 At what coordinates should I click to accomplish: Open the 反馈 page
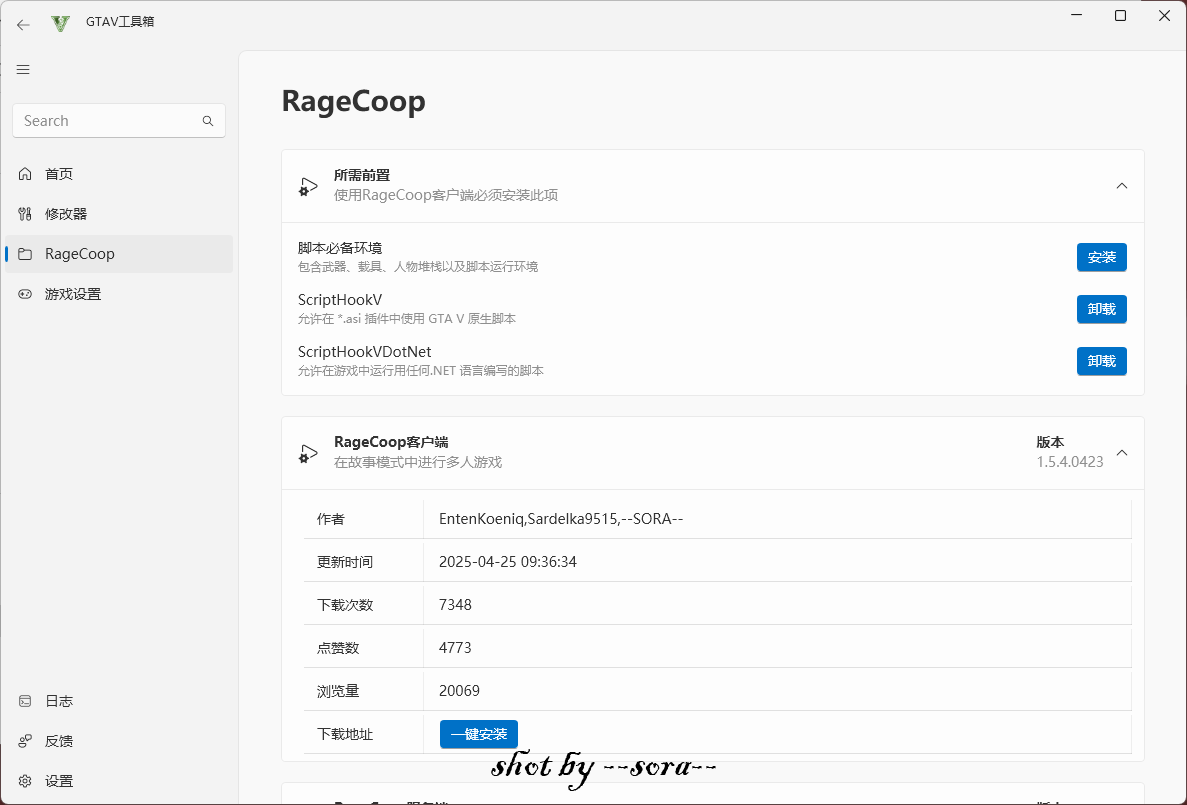pyautogui.click(x=119, y=741)
